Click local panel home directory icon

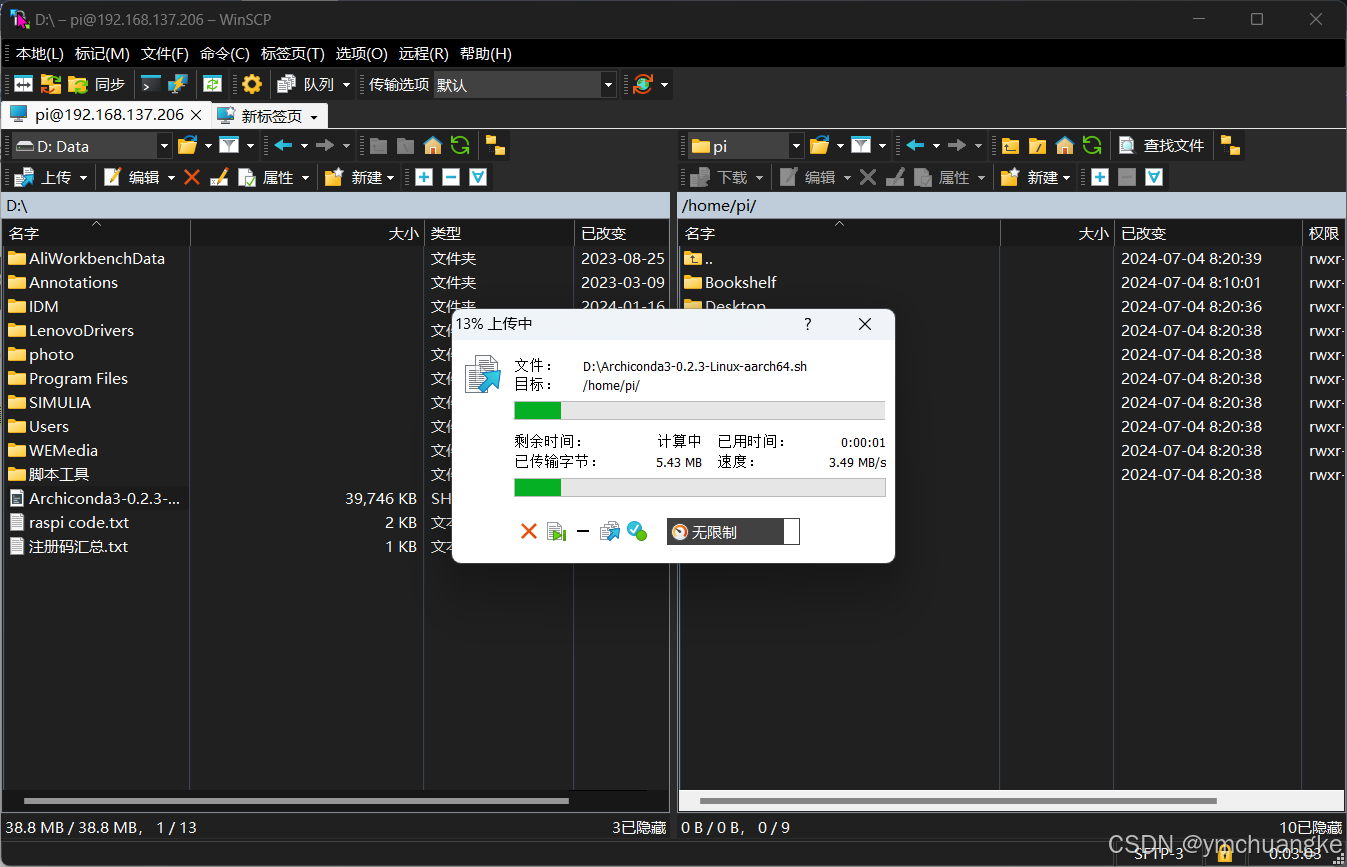pos(433,146)
